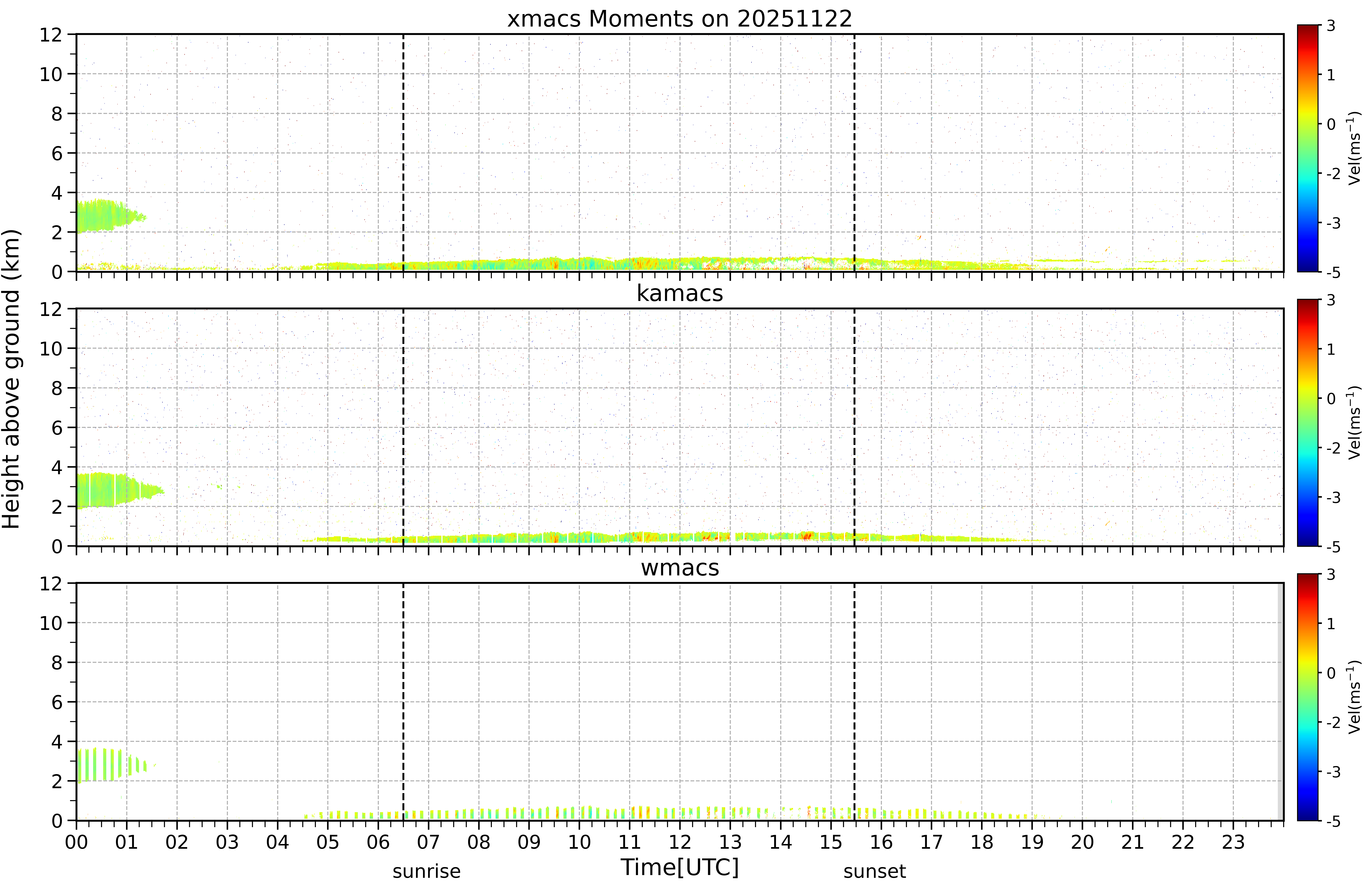This screenshot has width=1372, height=891.
Task: Click the '10' height tick in xmacs panel
Action: (51, 74)
